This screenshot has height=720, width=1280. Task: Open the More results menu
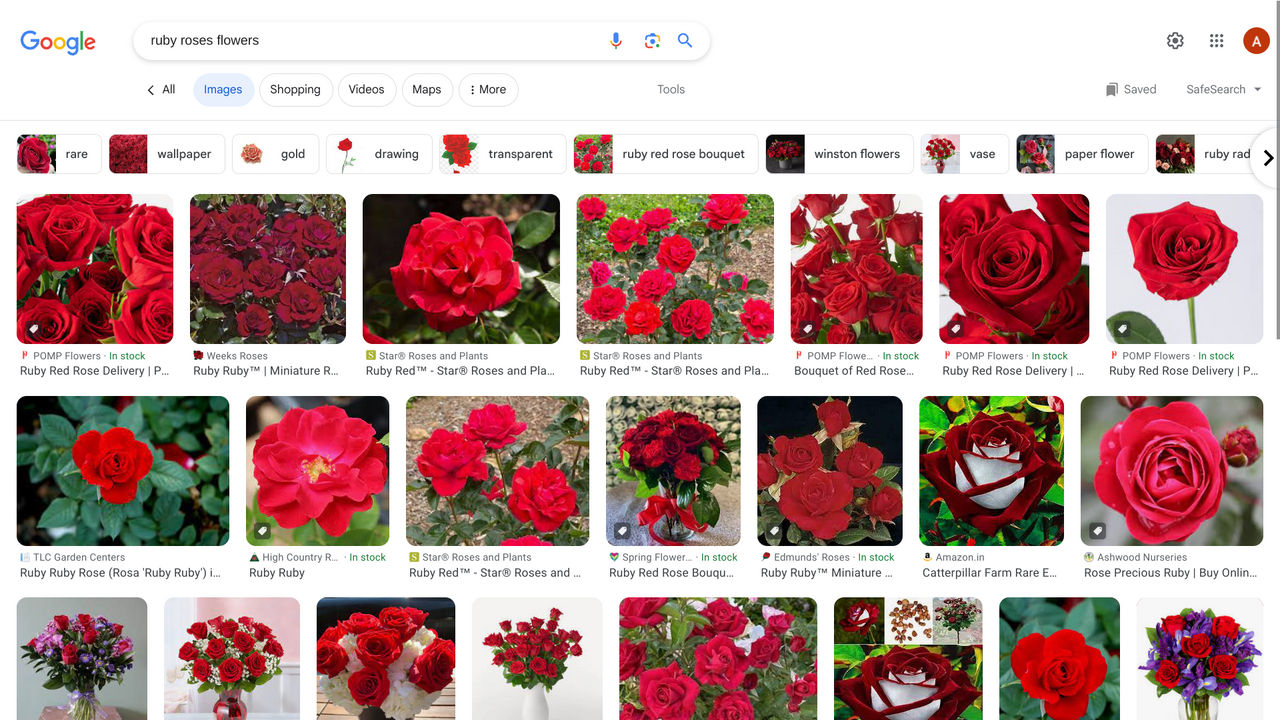pyautogui.click(x=488, y=89)
